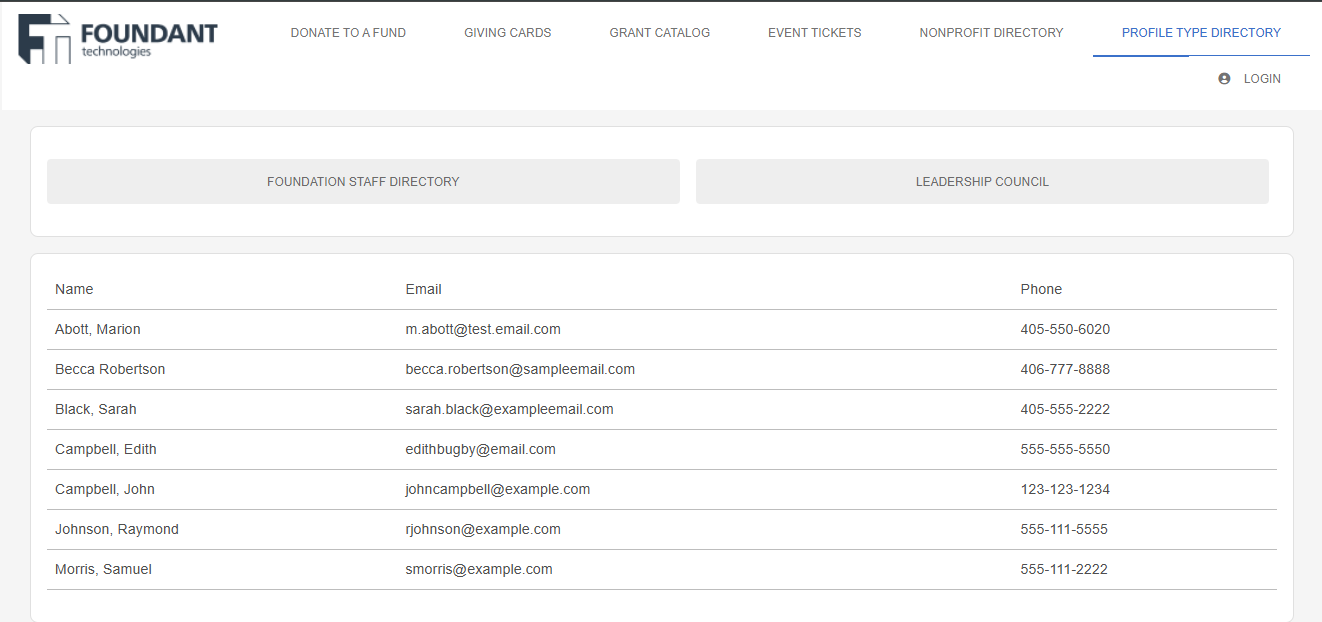Open the GRANT CATALOG section
The height and width of the screenshot is (622, 1322).
click(659, 32)
